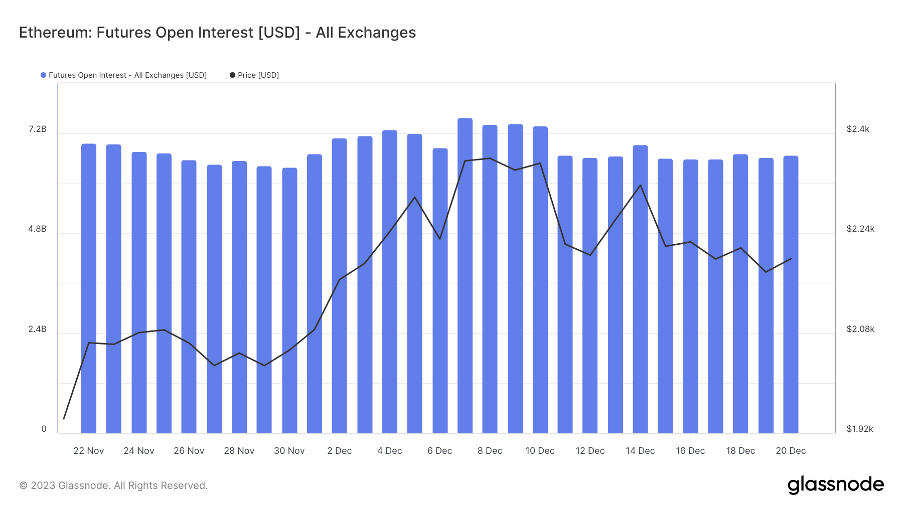Click the glassnode logo
The height and width of the screenshot is (508, 904).
835,484
